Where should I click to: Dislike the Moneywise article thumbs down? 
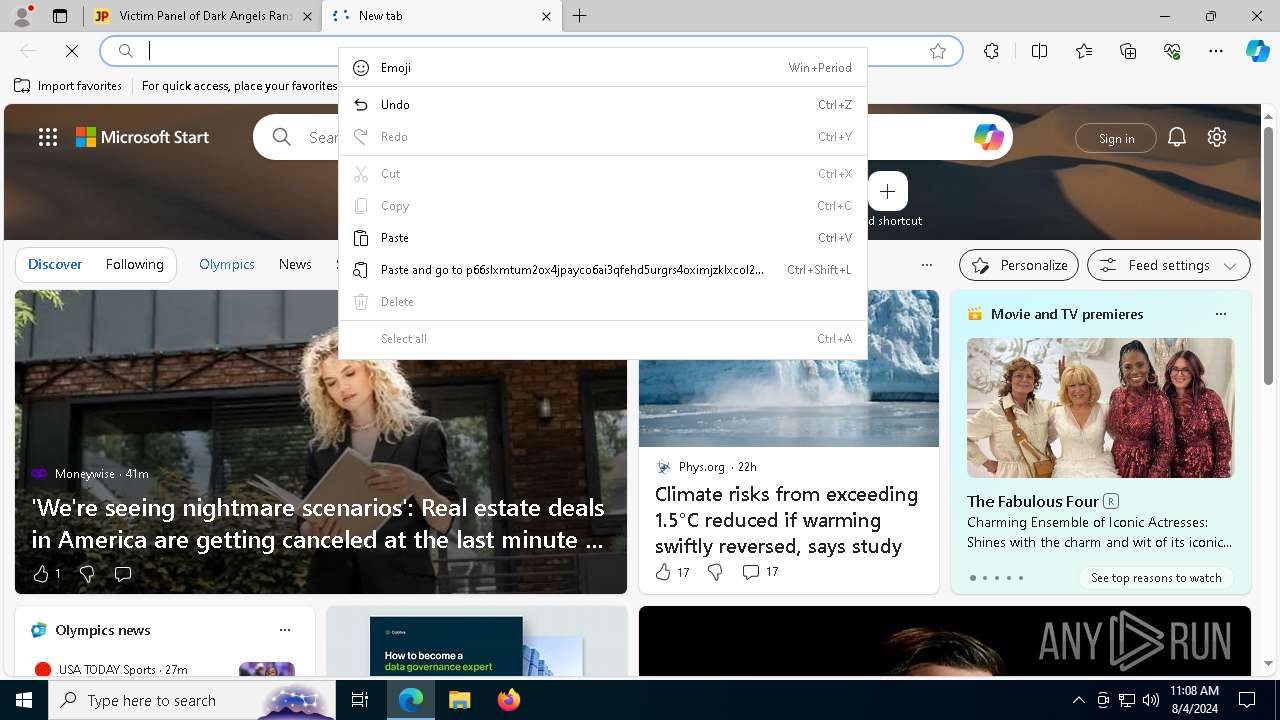click(x=87, y=574)
